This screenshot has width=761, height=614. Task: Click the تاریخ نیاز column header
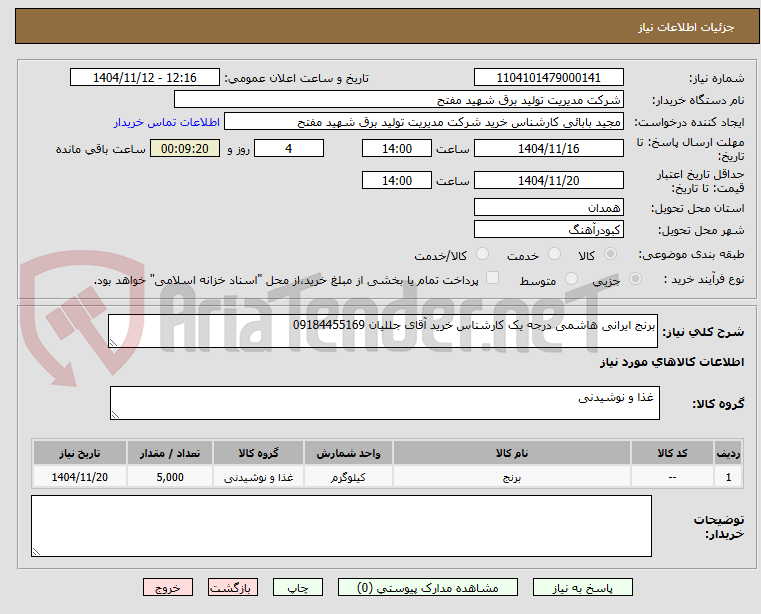click(80, 453)
